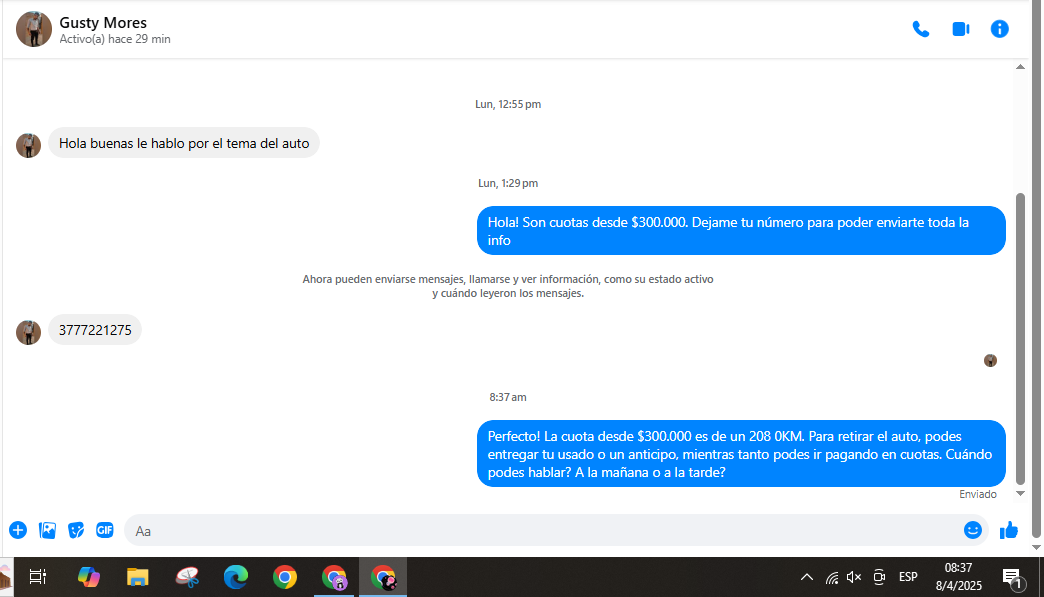Image resolution: width=1044 pixels, height=597 pixels.
Task: Choose a sticker from the sticker icon
Action: click(x=76, y=530)
